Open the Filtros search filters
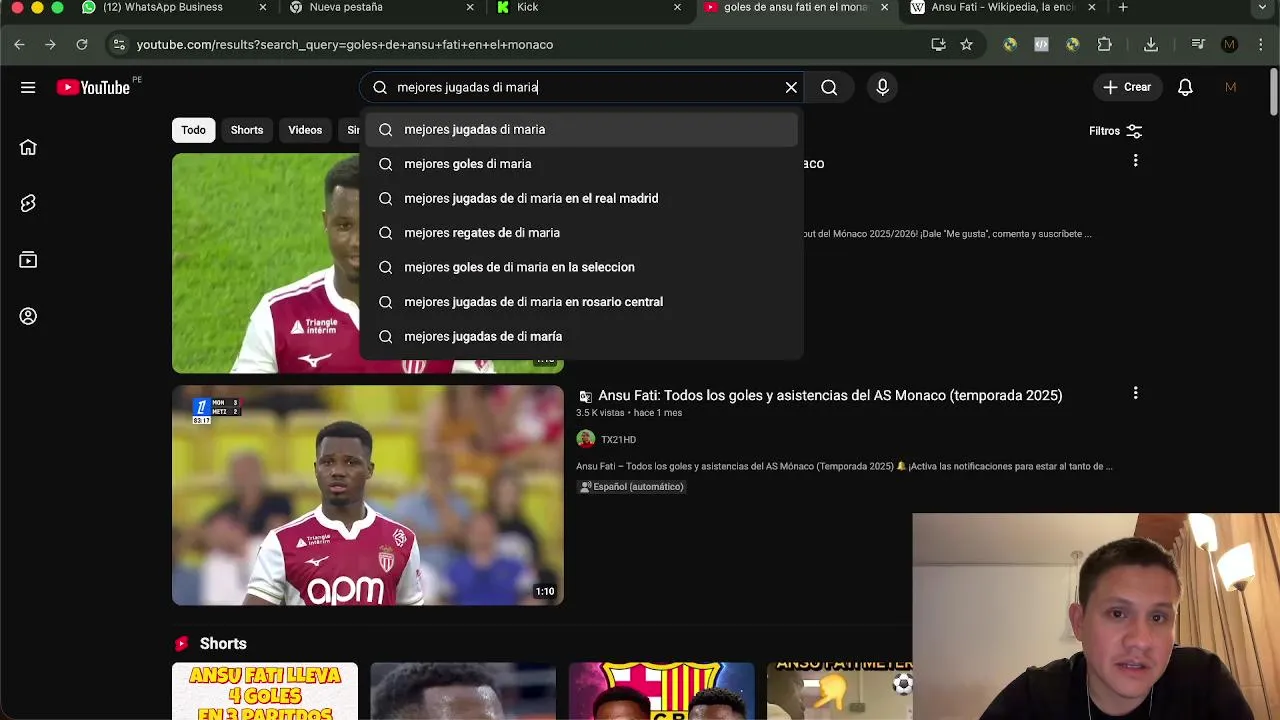 click(x=1115, y=131)
